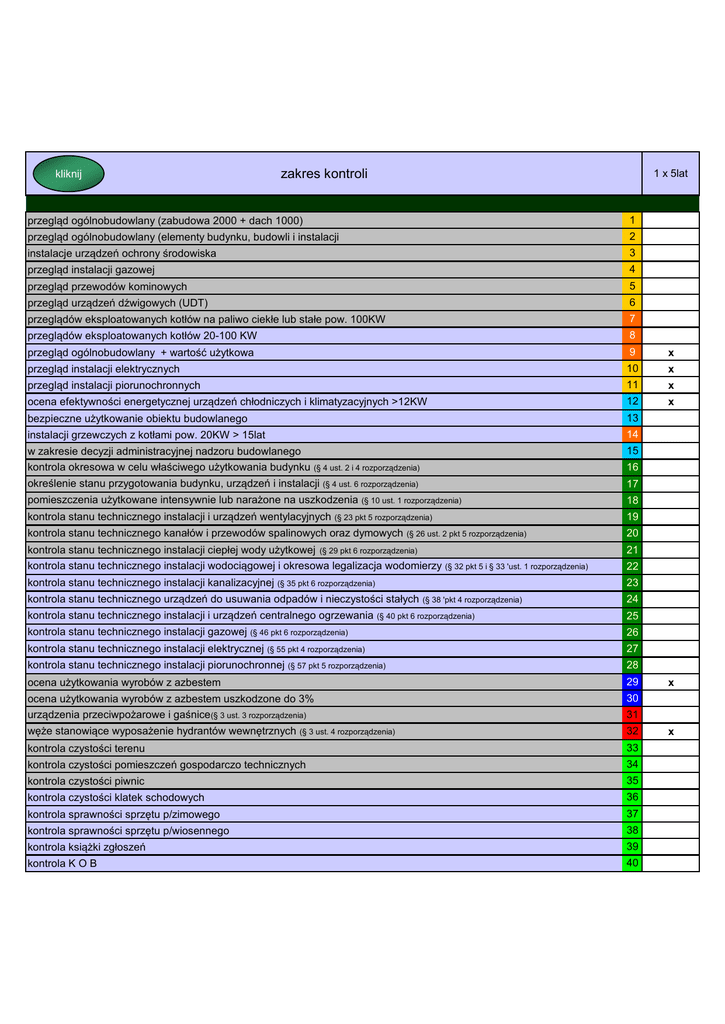Click the dark green cell numbered 20

click(x=632, y=534)
